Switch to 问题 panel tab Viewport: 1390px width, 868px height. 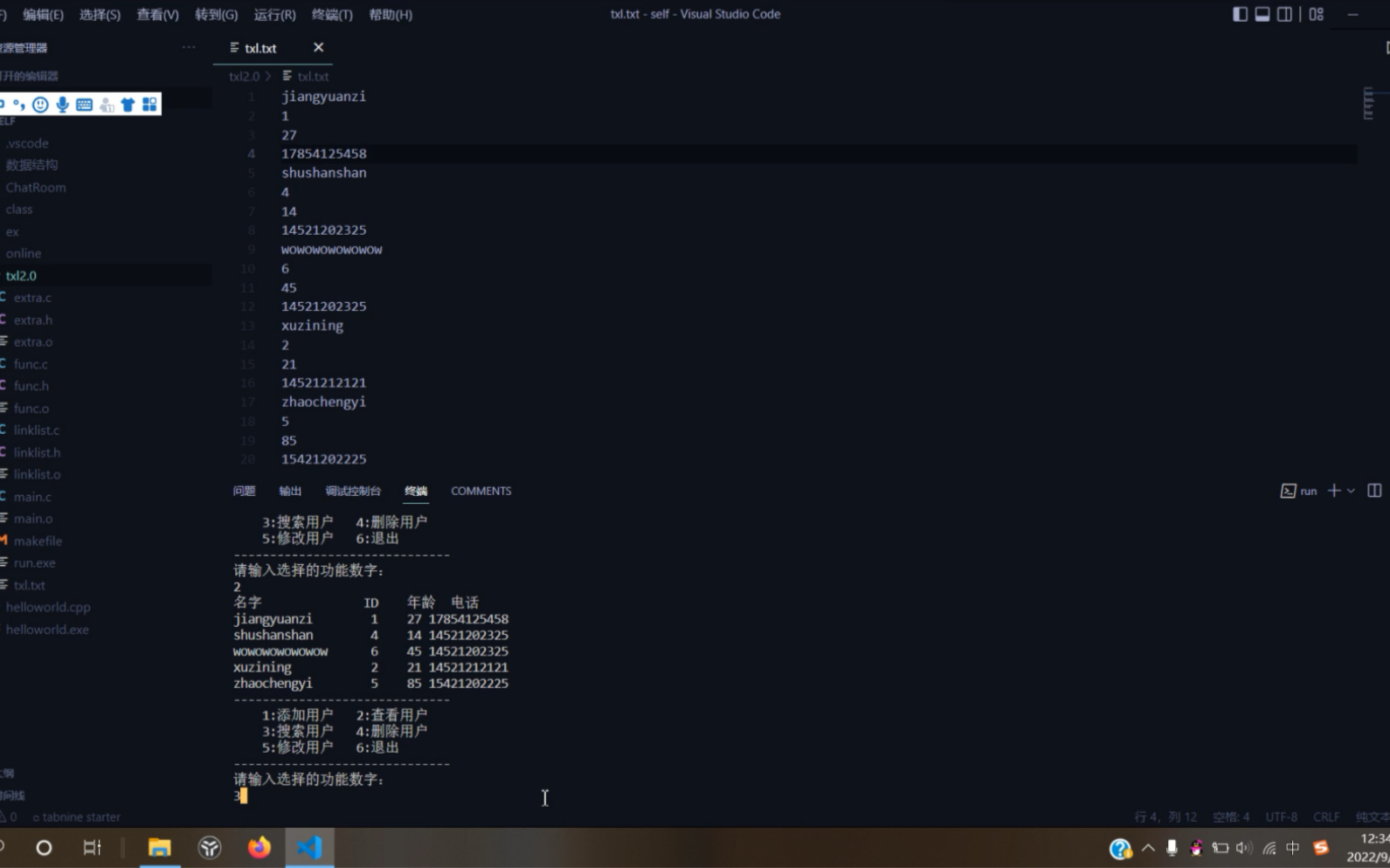244,491
